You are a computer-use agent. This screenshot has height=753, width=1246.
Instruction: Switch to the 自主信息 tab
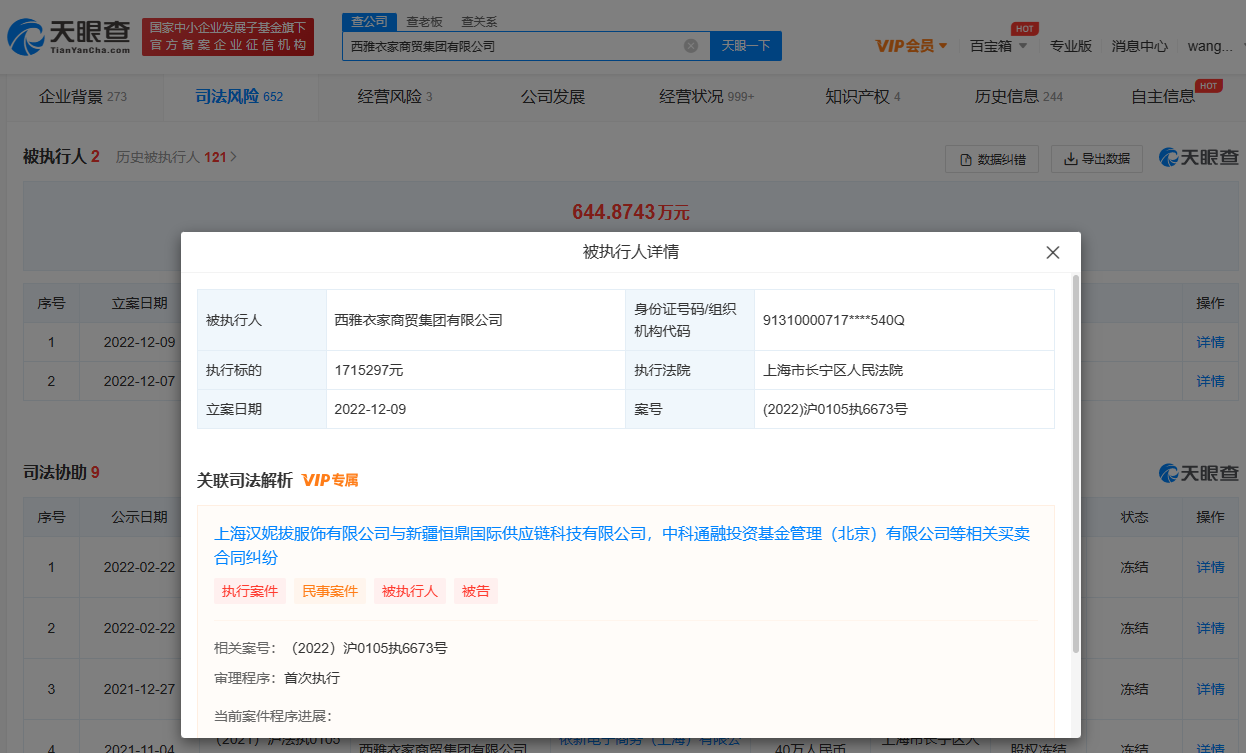[x=1163, y=97]
